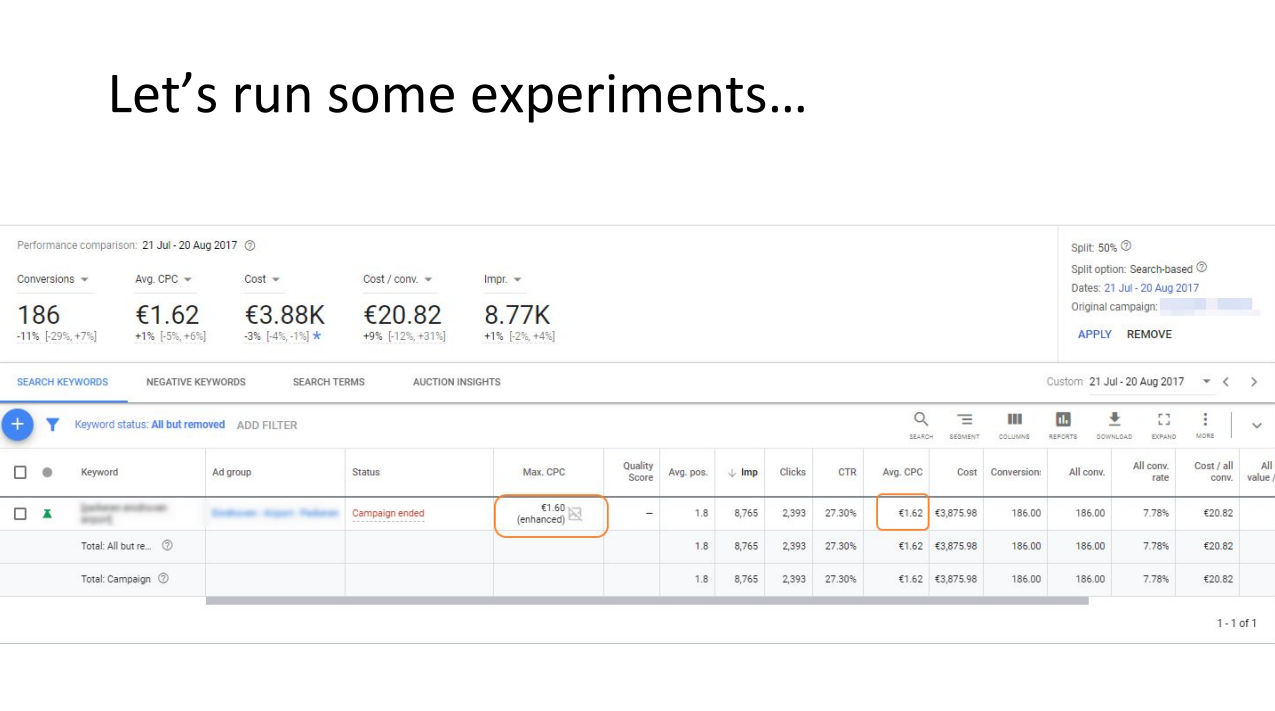Click the blue star significance marker under Cost
1275x711 pixels.
click(x=317, y=337)
